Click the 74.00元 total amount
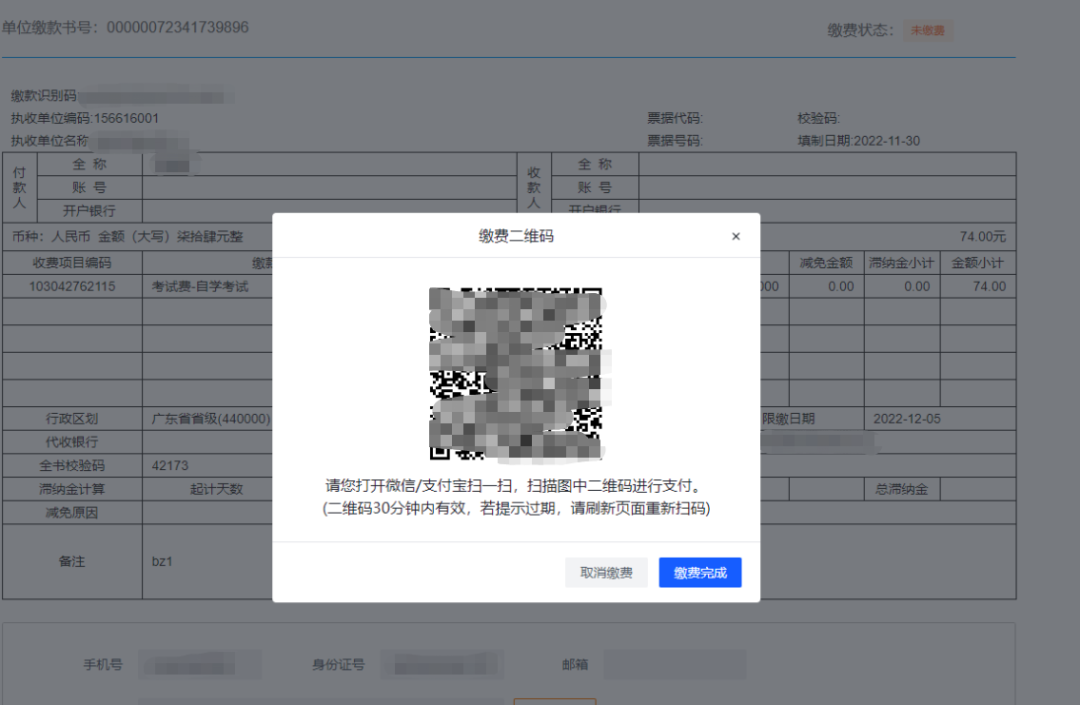This screenshot has width=1080, height=705. 982,237
